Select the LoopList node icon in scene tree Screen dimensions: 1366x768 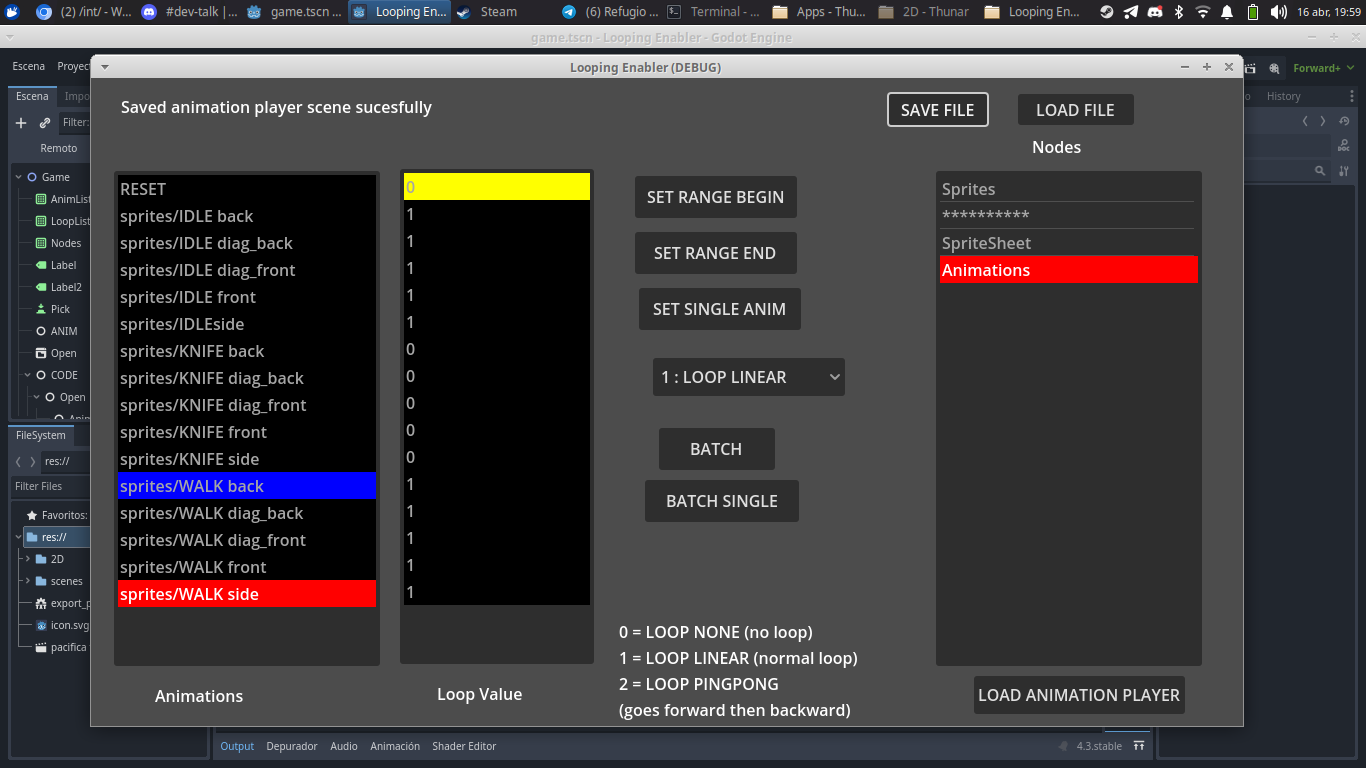click(41, 221)
